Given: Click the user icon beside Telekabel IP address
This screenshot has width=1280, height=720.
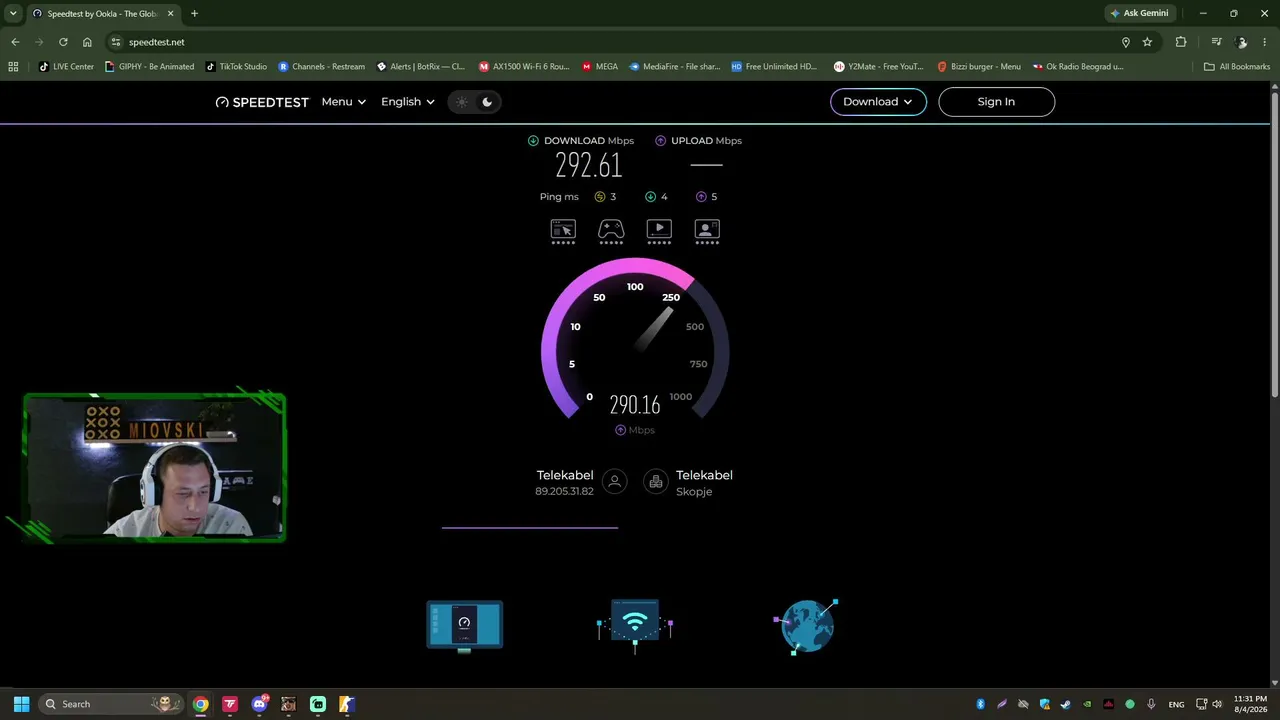Looking at the screenshot, I should click(615, 482).
